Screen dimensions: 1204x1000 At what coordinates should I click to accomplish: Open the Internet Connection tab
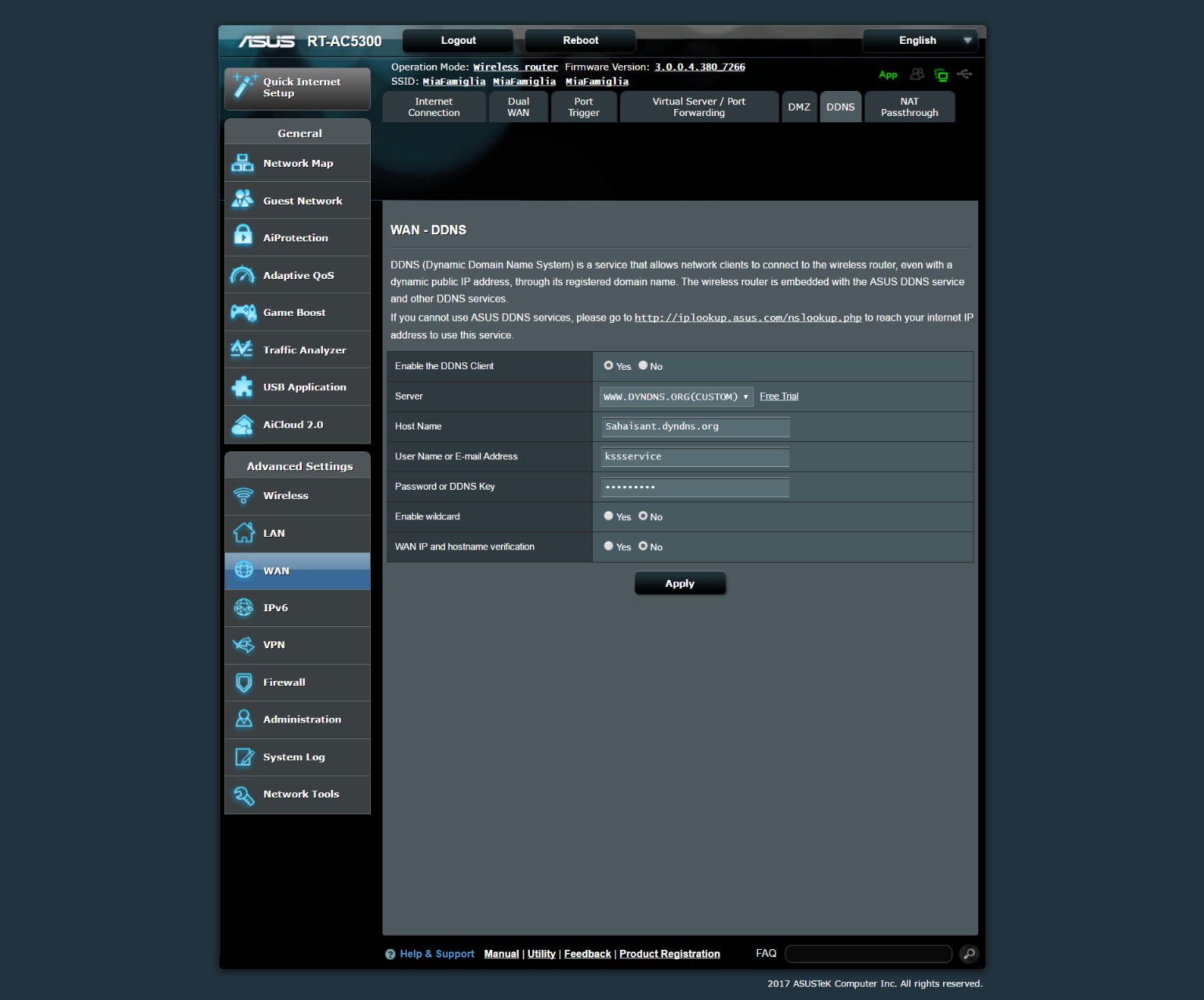click(433, 107)
